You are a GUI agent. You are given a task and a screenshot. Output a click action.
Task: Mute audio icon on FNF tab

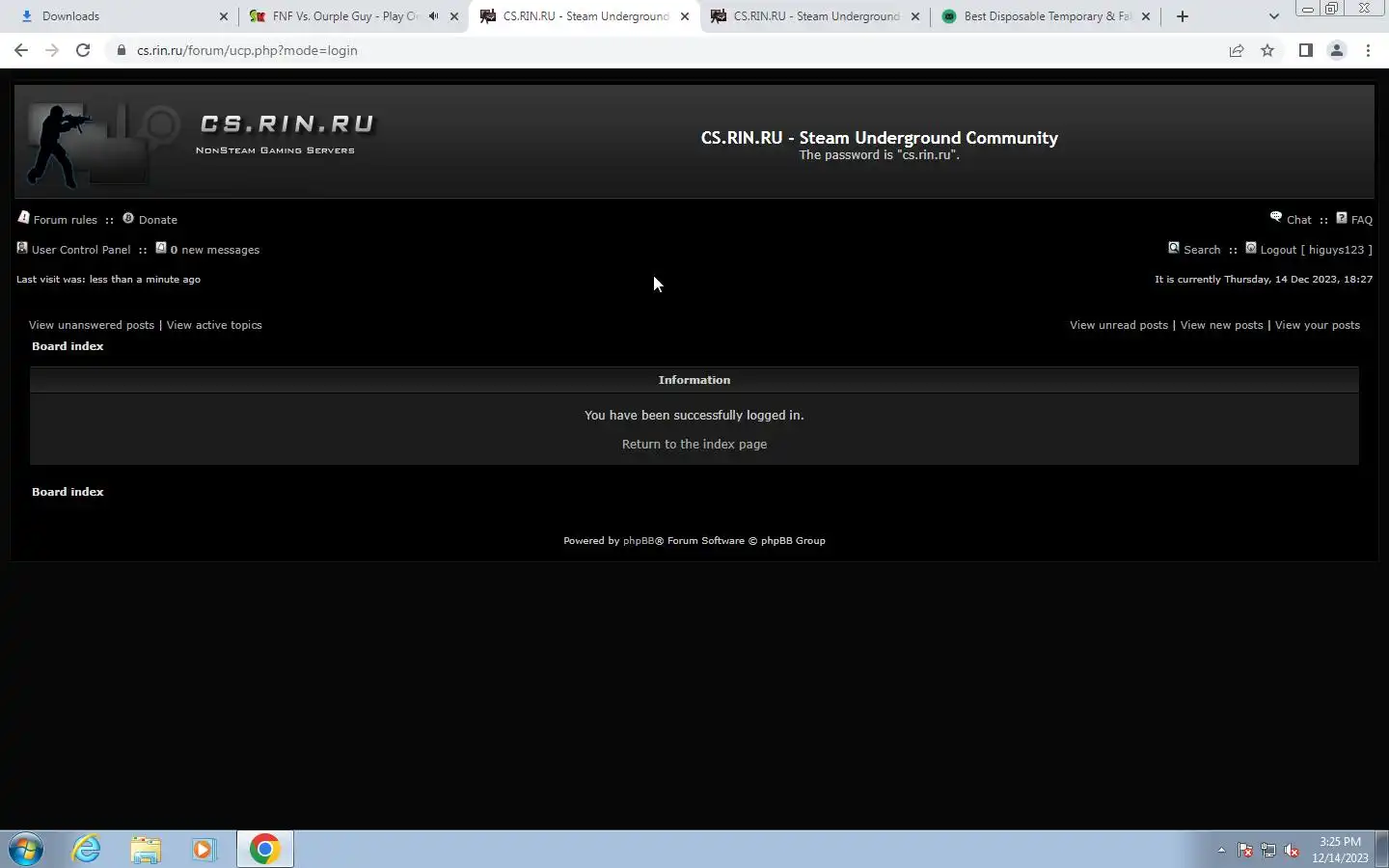coord(433,16)
